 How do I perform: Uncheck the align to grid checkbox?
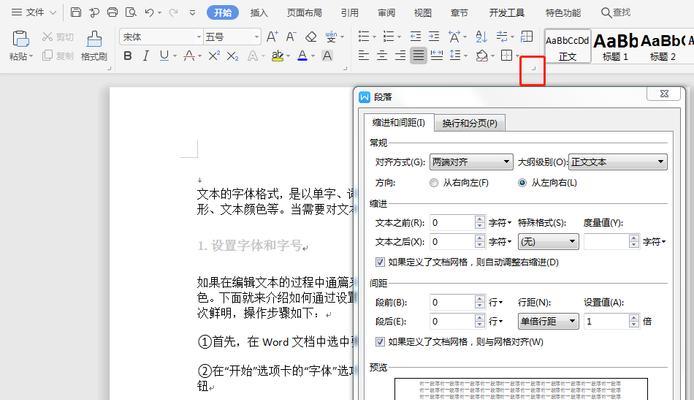[378, 342]
